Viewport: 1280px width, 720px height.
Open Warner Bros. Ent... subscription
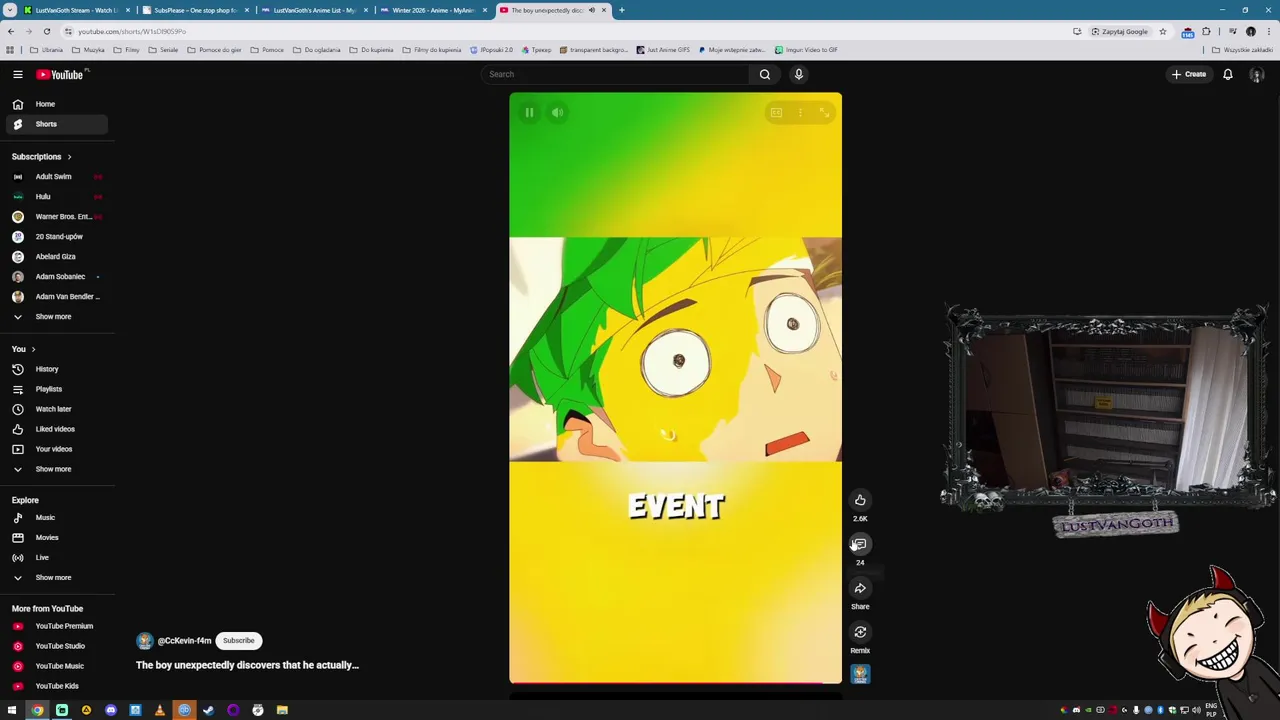click(55, 217)
